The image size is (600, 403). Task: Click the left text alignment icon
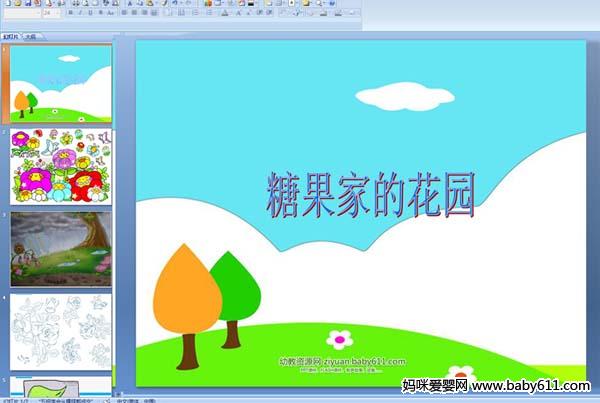pyautogui.click(x=126, y=14)
